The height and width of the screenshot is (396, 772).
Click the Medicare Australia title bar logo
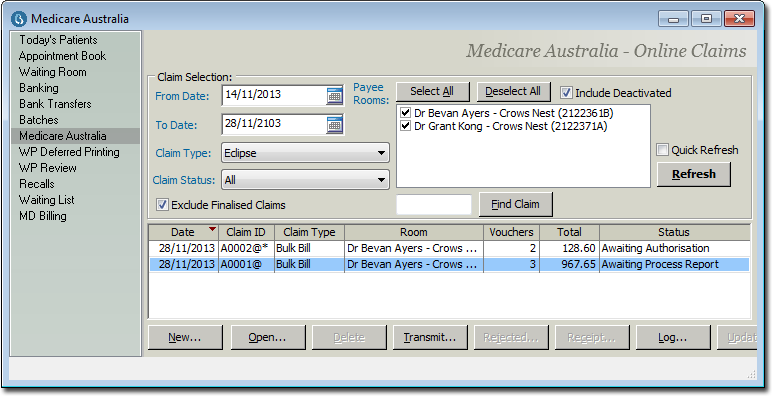pos(19,19)
